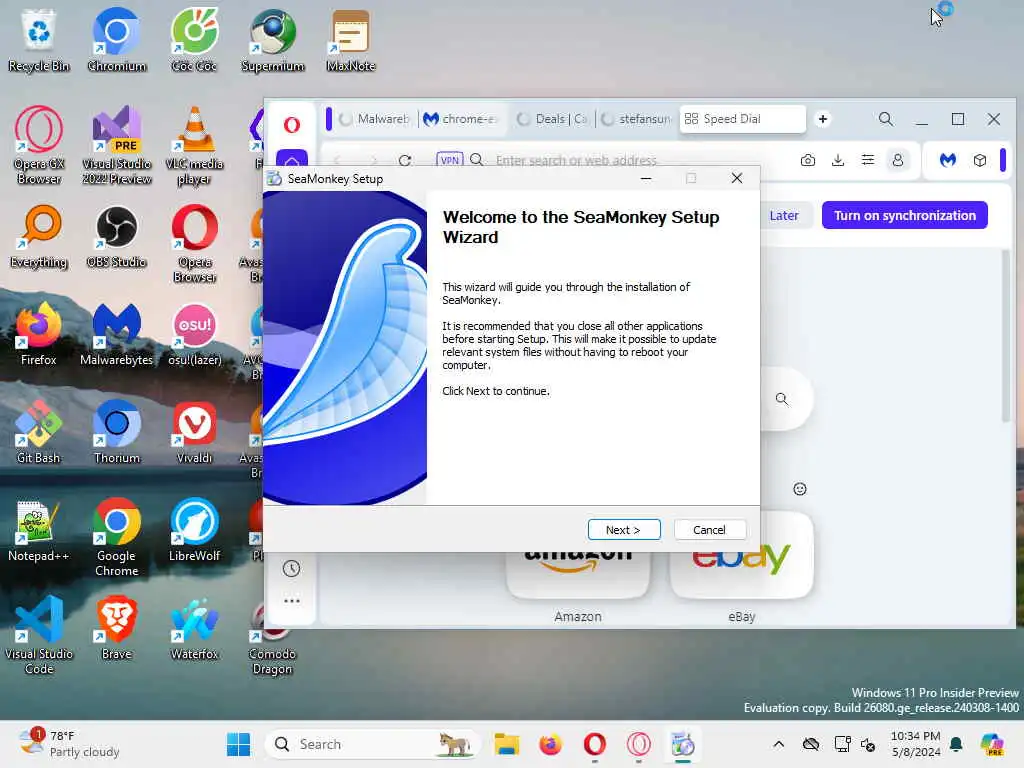Open Opera profile account icon
Viewport: 1024px width, 768px height.
pos(898,160)
